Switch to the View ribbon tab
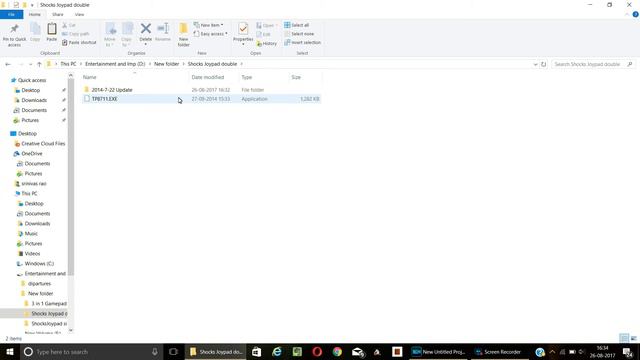This screenshot has height=360, width=640. pyautogui.click(x=79, y=15)
